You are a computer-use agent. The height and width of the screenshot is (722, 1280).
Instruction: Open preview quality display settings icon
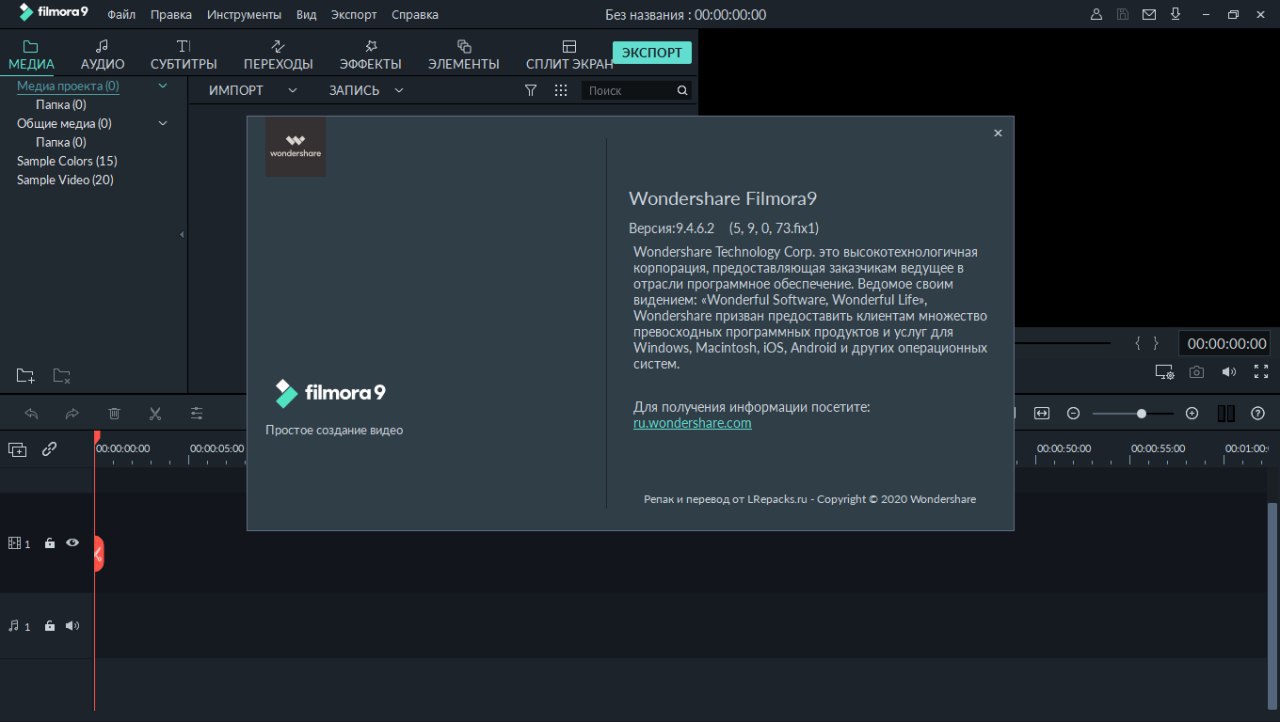pos(1164,372)
